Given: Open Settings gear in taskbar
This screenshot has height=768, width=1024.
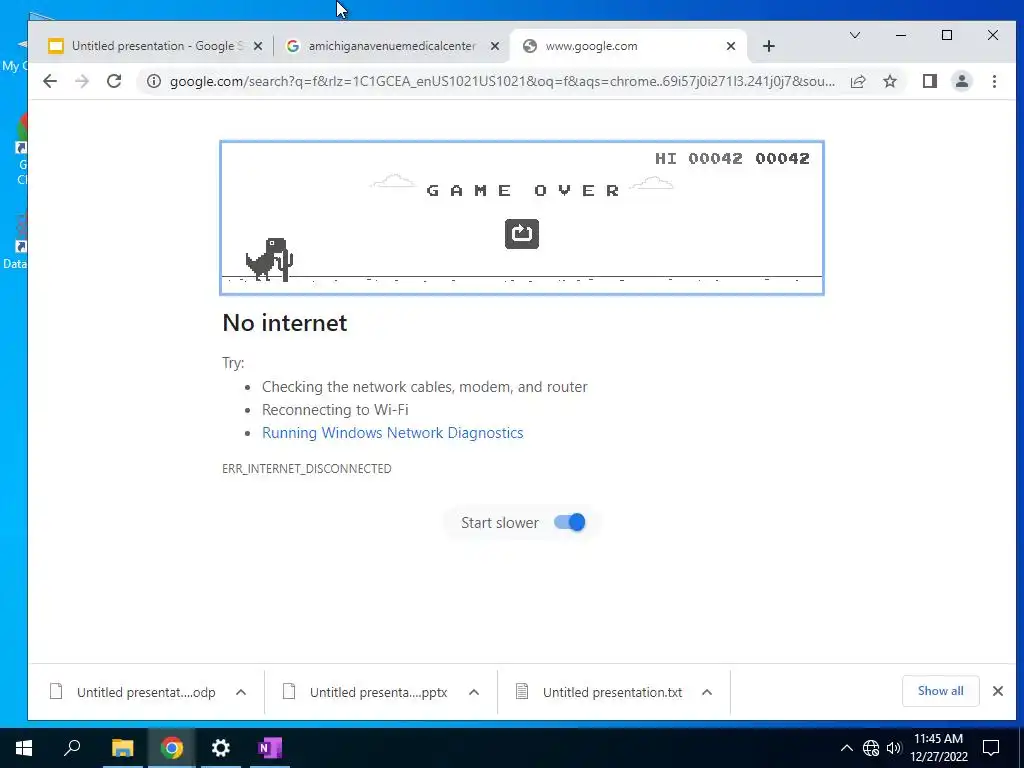Looking at the screenshot, I should pyautogui.click(x=221, y=748).
